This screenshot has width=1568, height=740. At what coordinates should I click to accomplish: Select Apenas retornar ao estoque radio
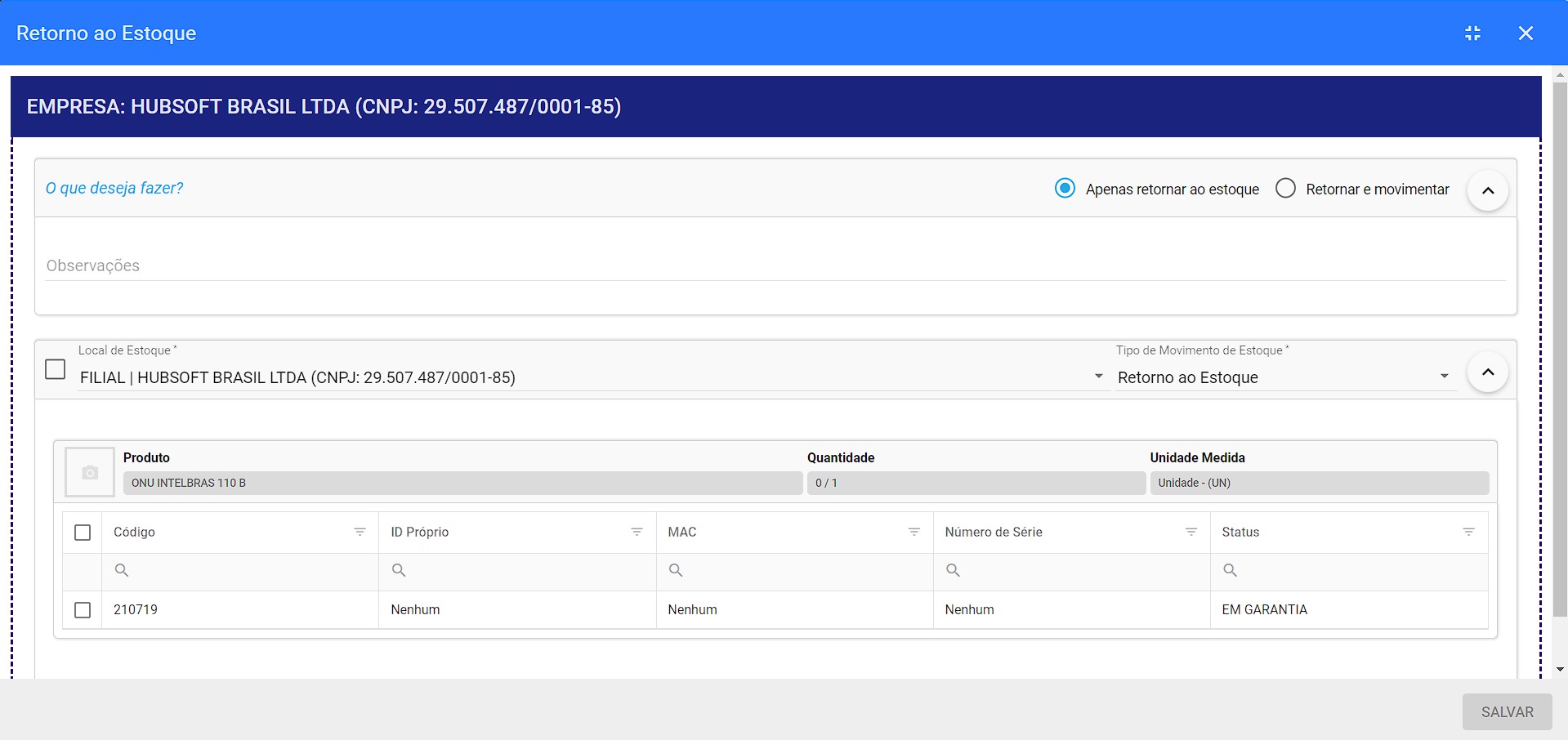click(x=1065, y=189)
